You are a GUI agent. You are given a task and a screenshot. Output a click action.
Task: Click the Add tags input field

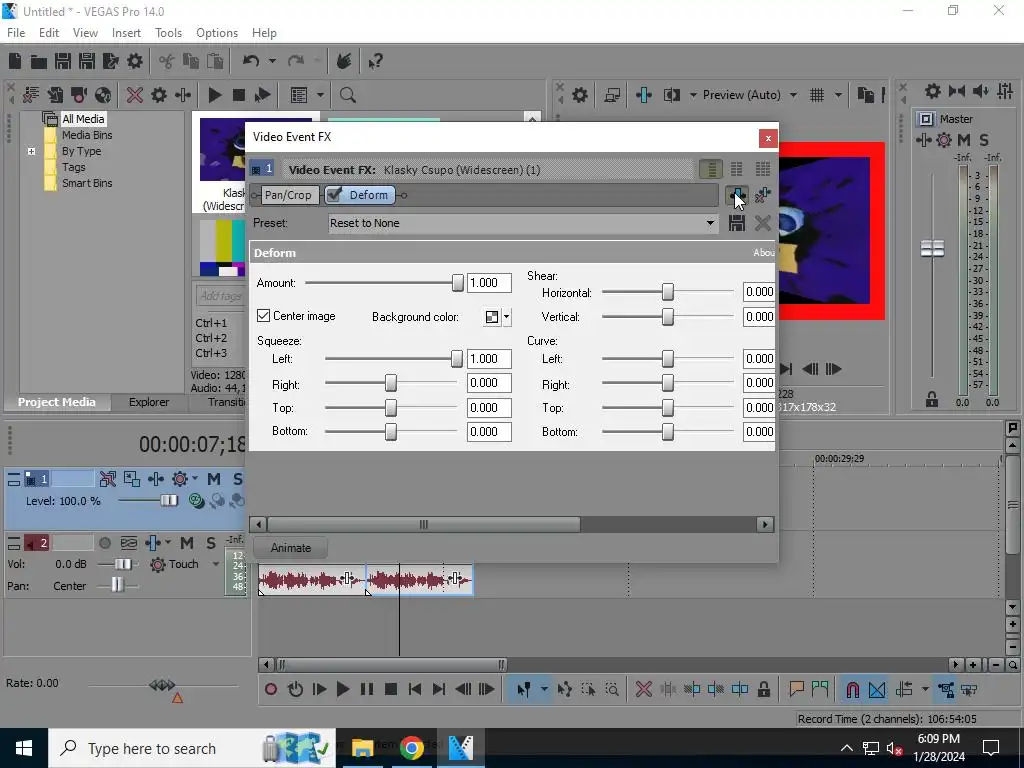coord(221,296)
